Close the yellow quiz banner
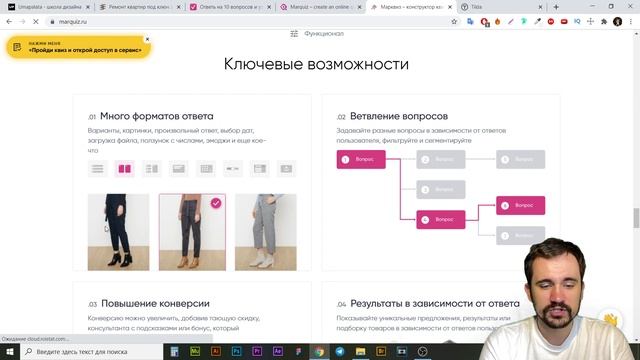This screenshot has height=360, width=640. click(x=147, y=39)
